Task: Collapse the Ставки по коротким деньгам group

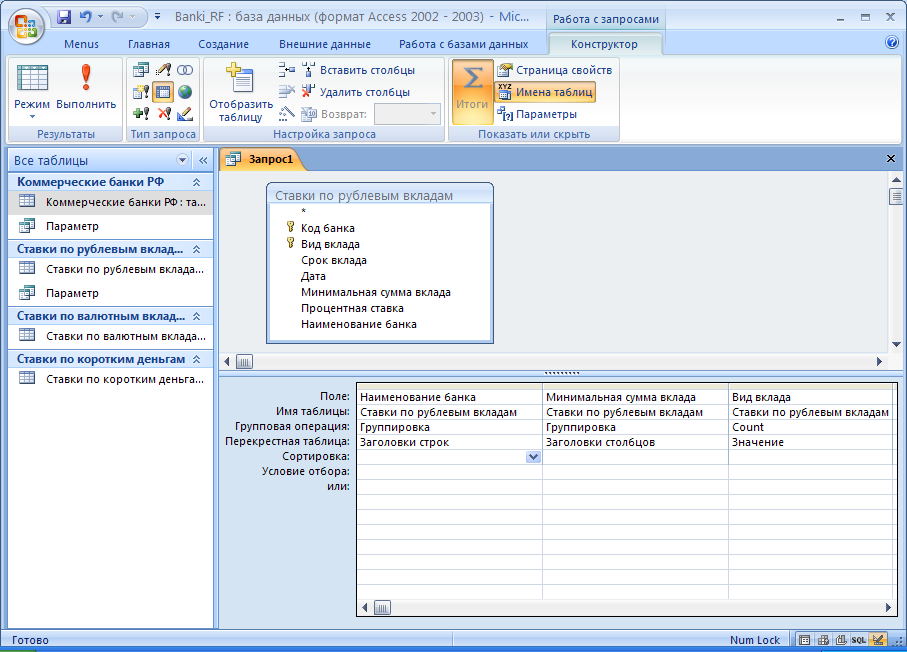Action: click(197, 359)
